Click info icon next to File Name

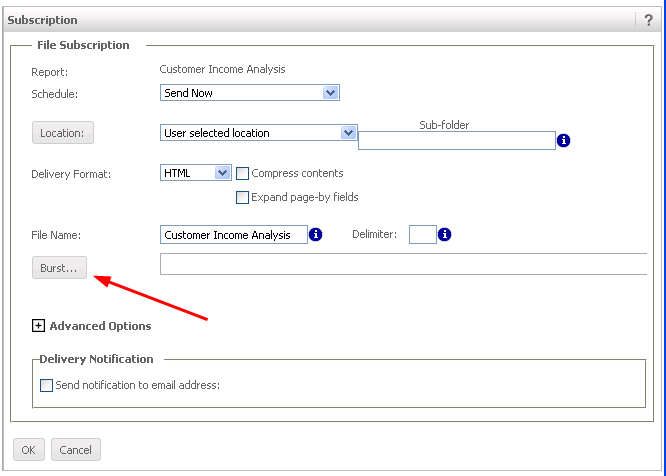coord(316,235)
